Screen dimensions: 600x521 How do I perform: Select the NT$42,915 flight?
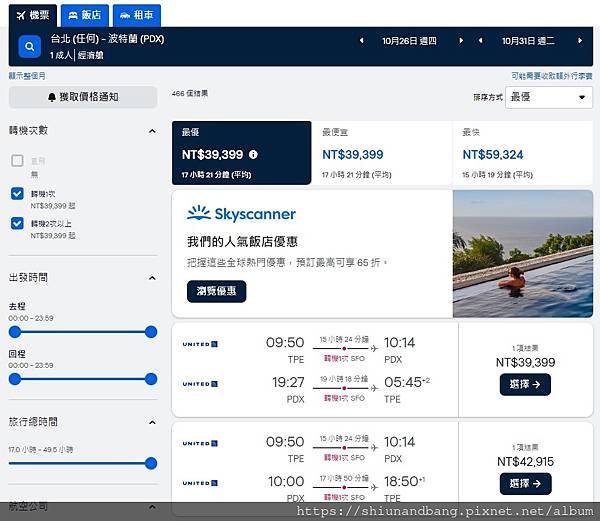tap(525, 484)
